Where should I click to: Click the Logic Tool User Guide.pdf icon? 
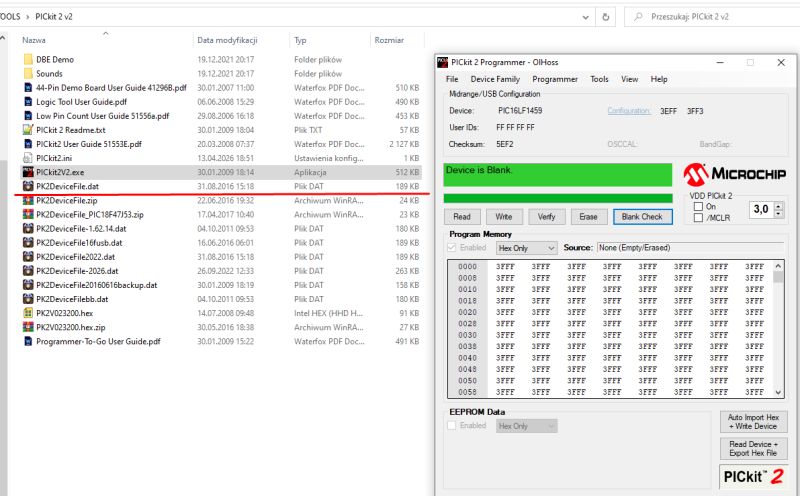click(28, 102)
